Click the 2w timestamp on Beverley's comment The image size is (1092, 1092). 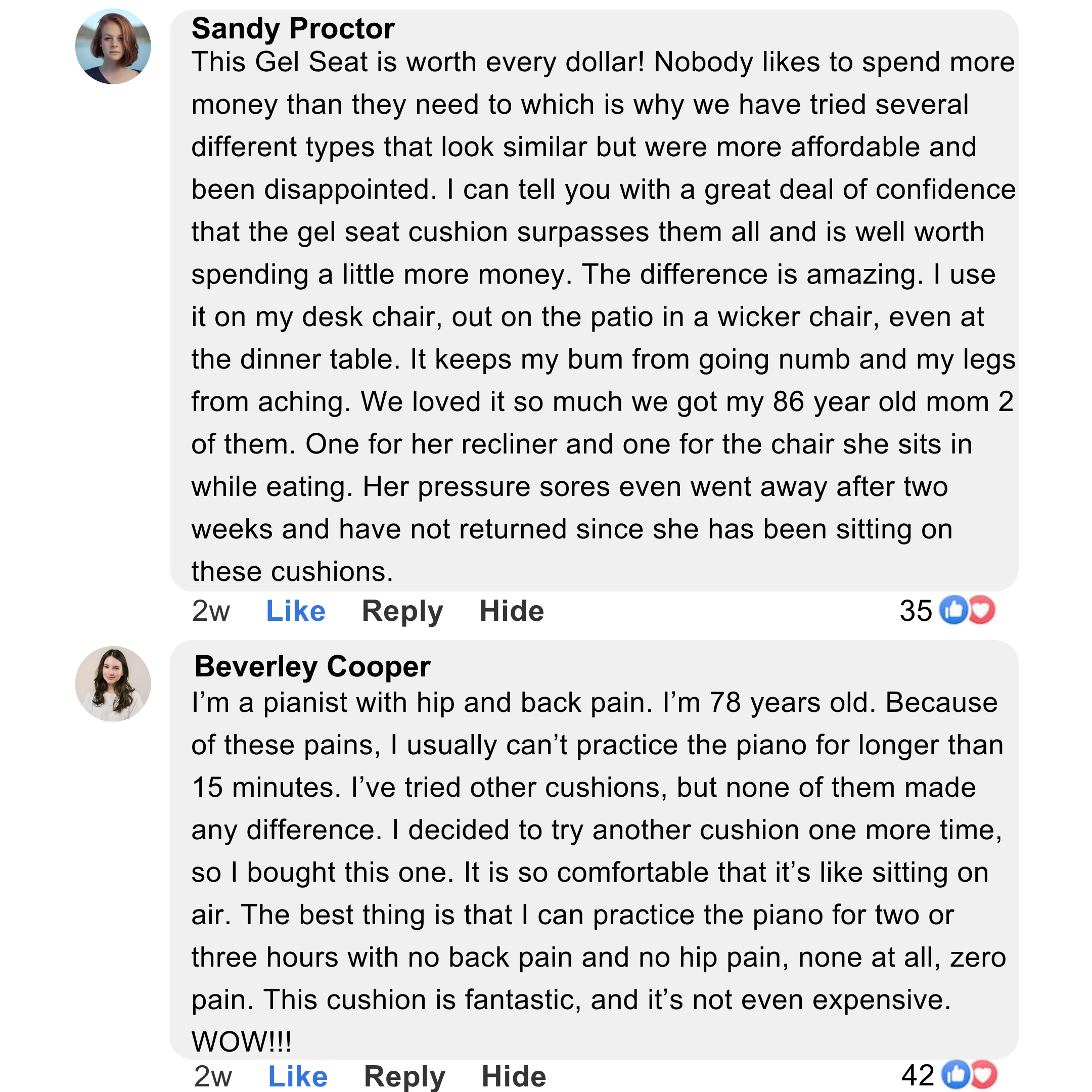coord(213,1076)
